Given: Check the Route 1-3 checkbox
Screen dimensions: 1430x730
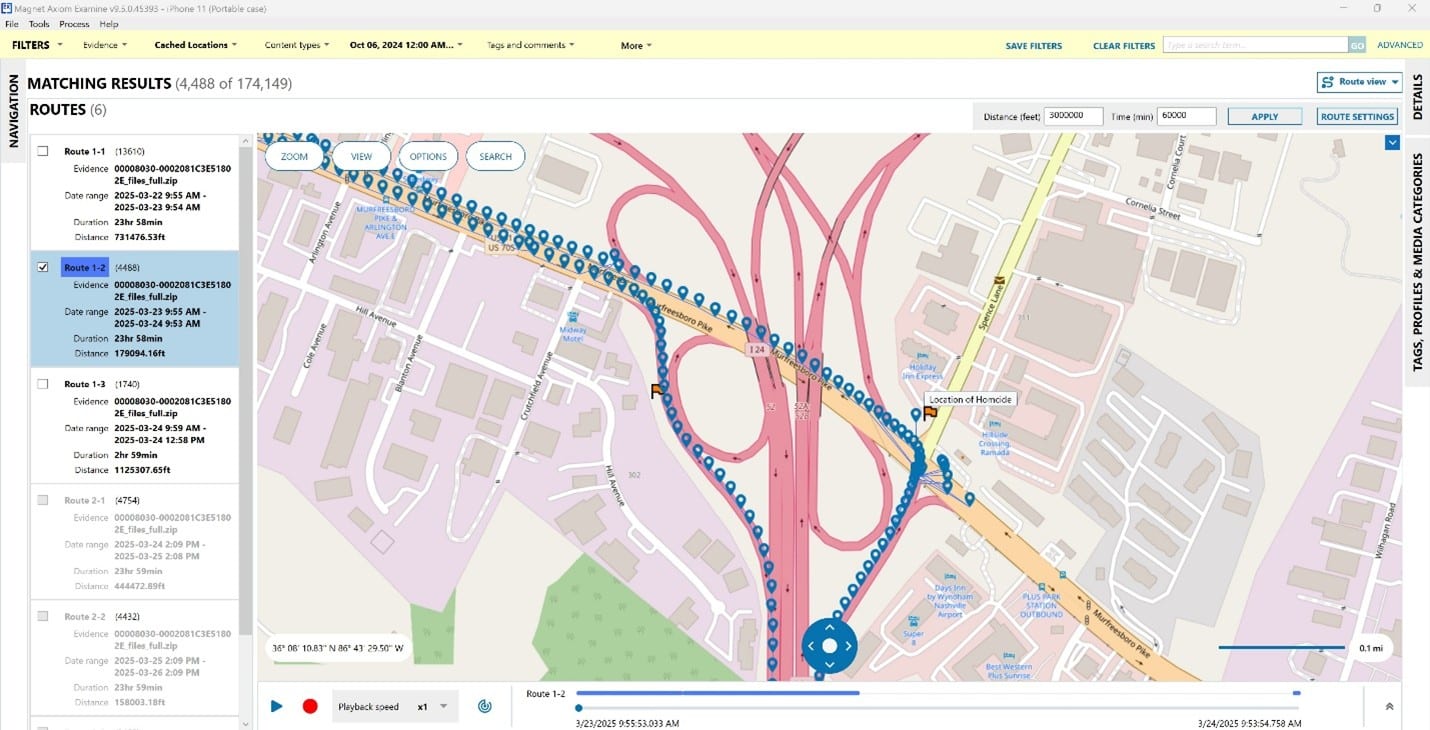Looking at the screenshot, I should [x=43, y=383].
